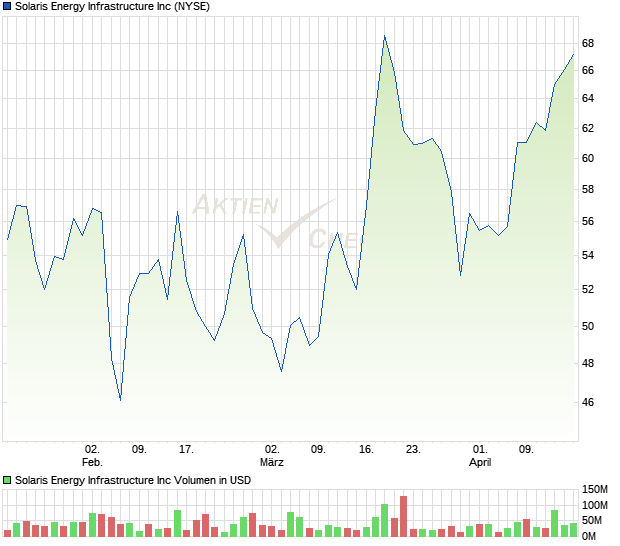This screenshot has height=546, width=620.
Task: Select the price axis label 62
Action: [x=588, y=128]
